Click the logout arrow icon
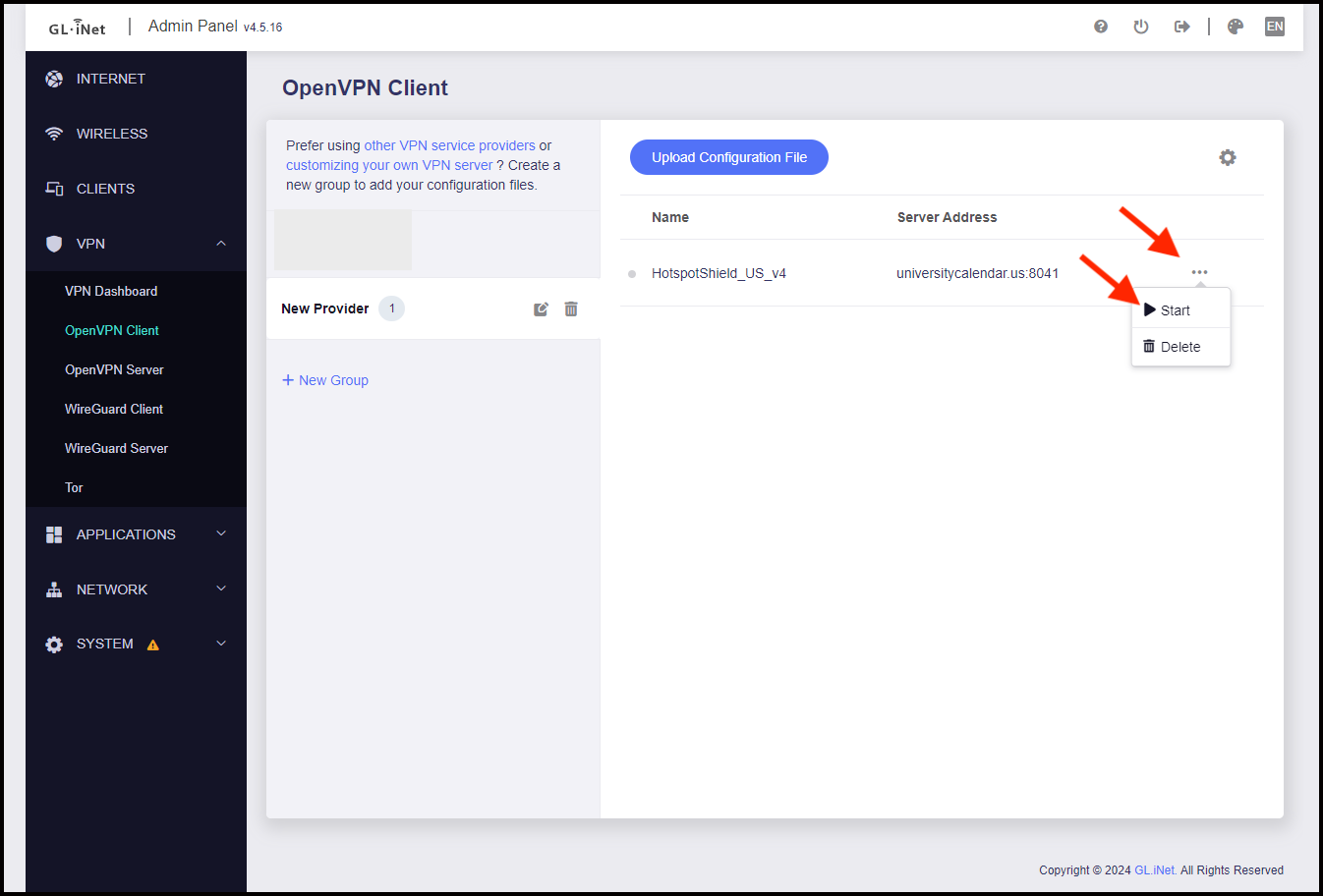 click(1182, 27)
